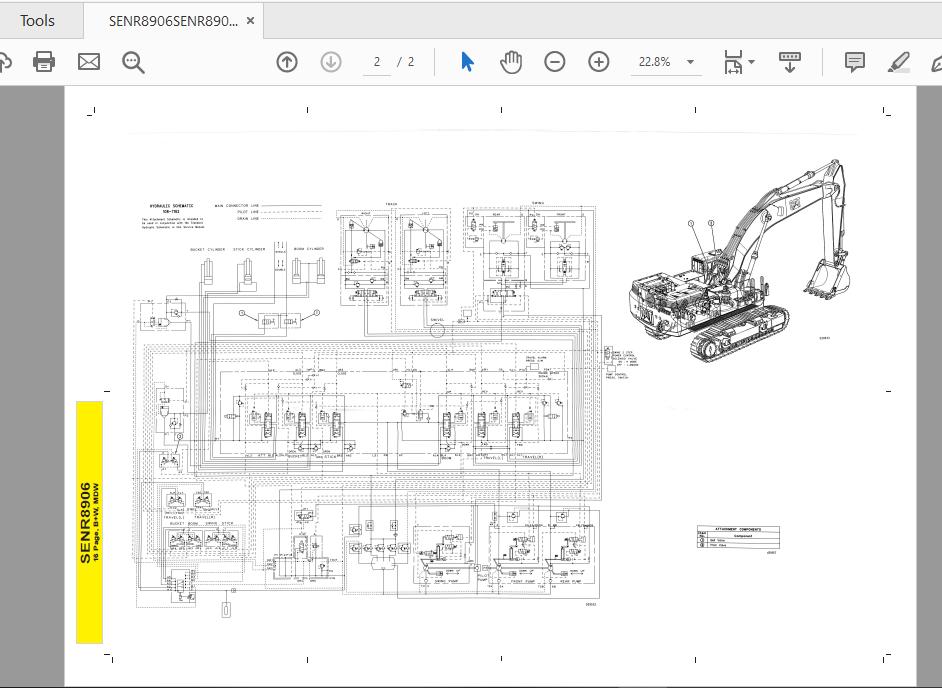Go to the previous page with up arrow
Screen dimensions: 942x688
[x=286, y=61]
